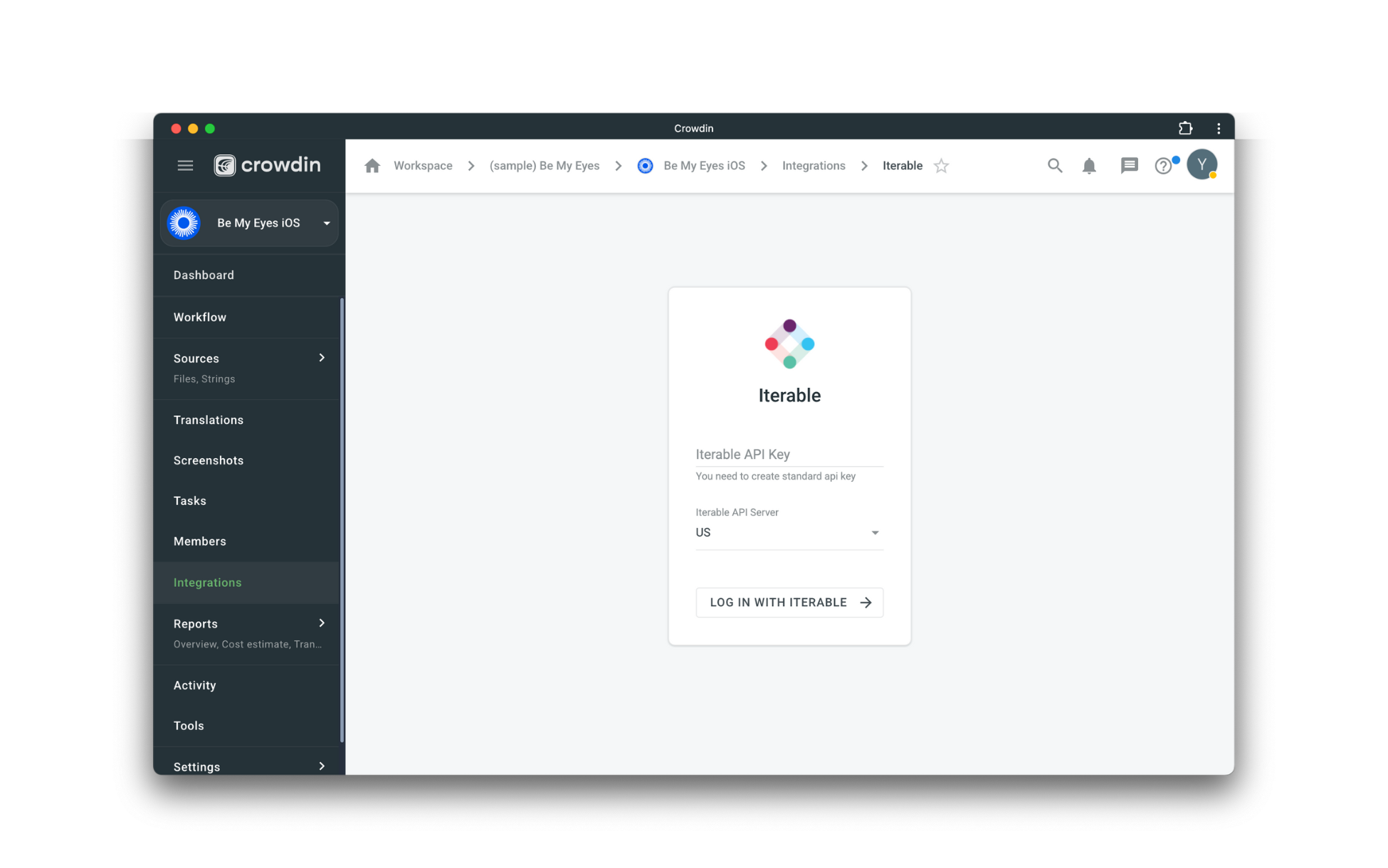Focus the Iterable API Key field

coord(789,454)
